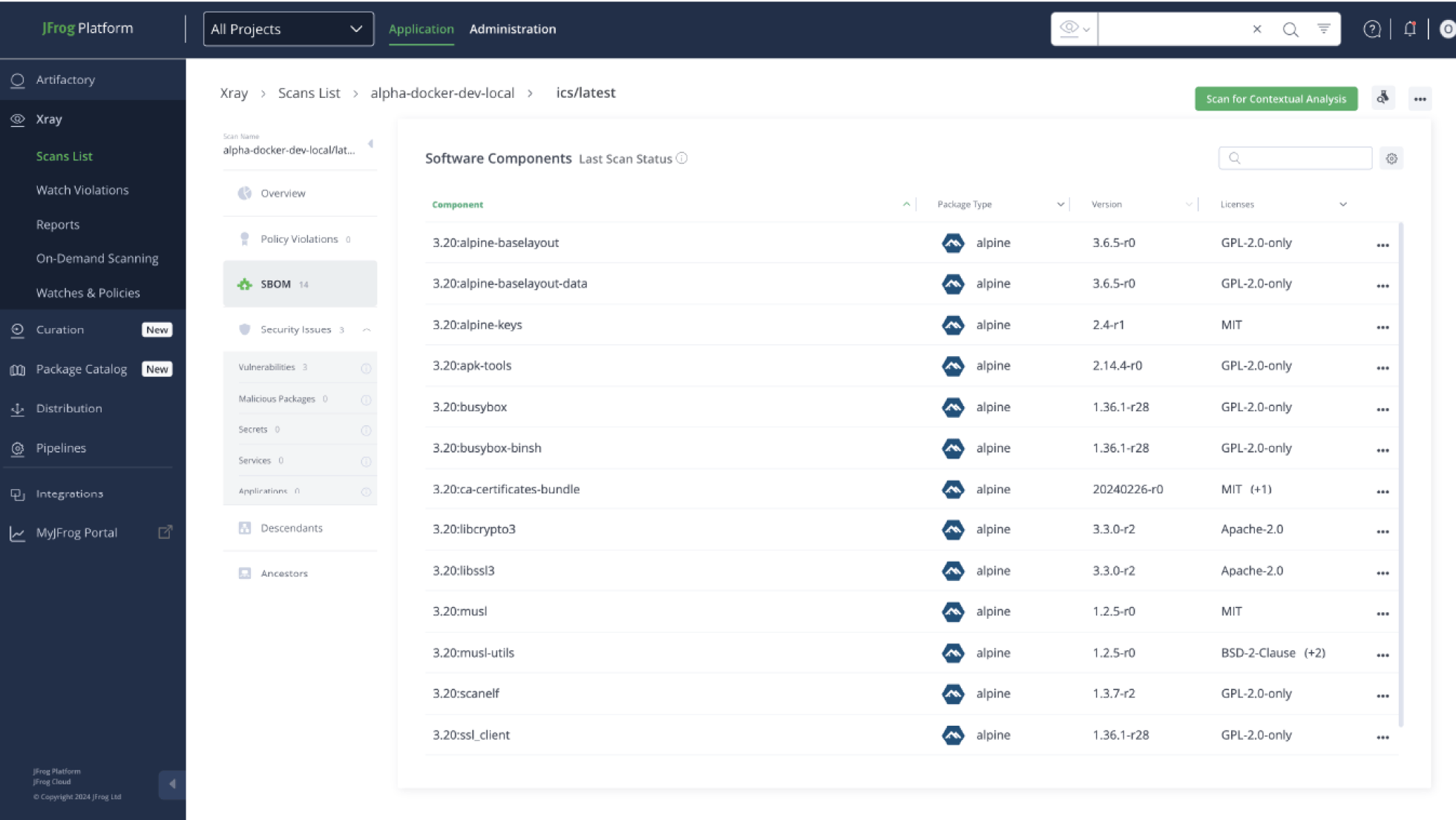Select the SBOM section
This screenshot has width=1456, height=820.
coord(300,283)
